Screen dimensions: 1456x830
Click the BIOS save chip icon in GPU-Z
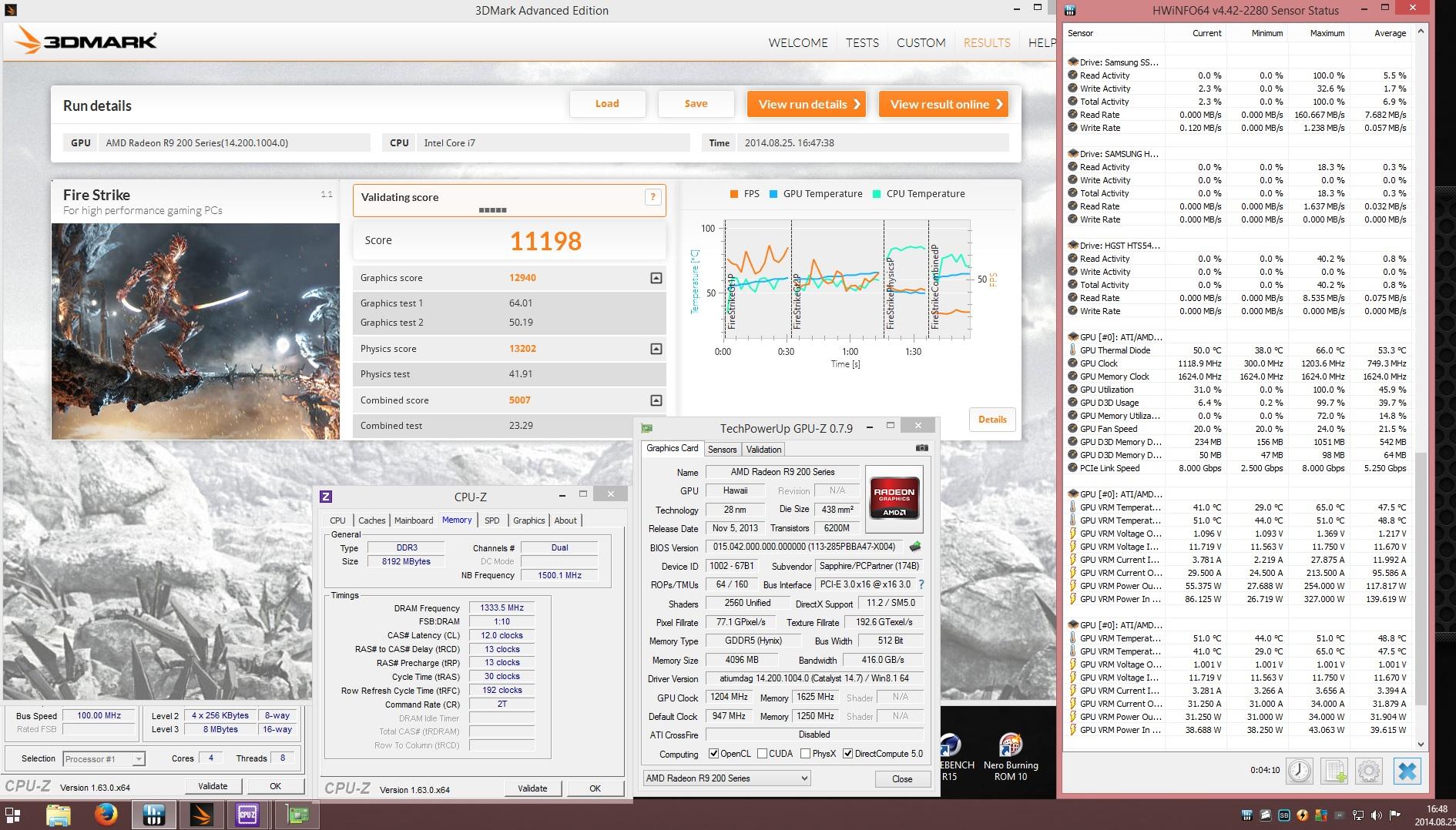point(915,547)
